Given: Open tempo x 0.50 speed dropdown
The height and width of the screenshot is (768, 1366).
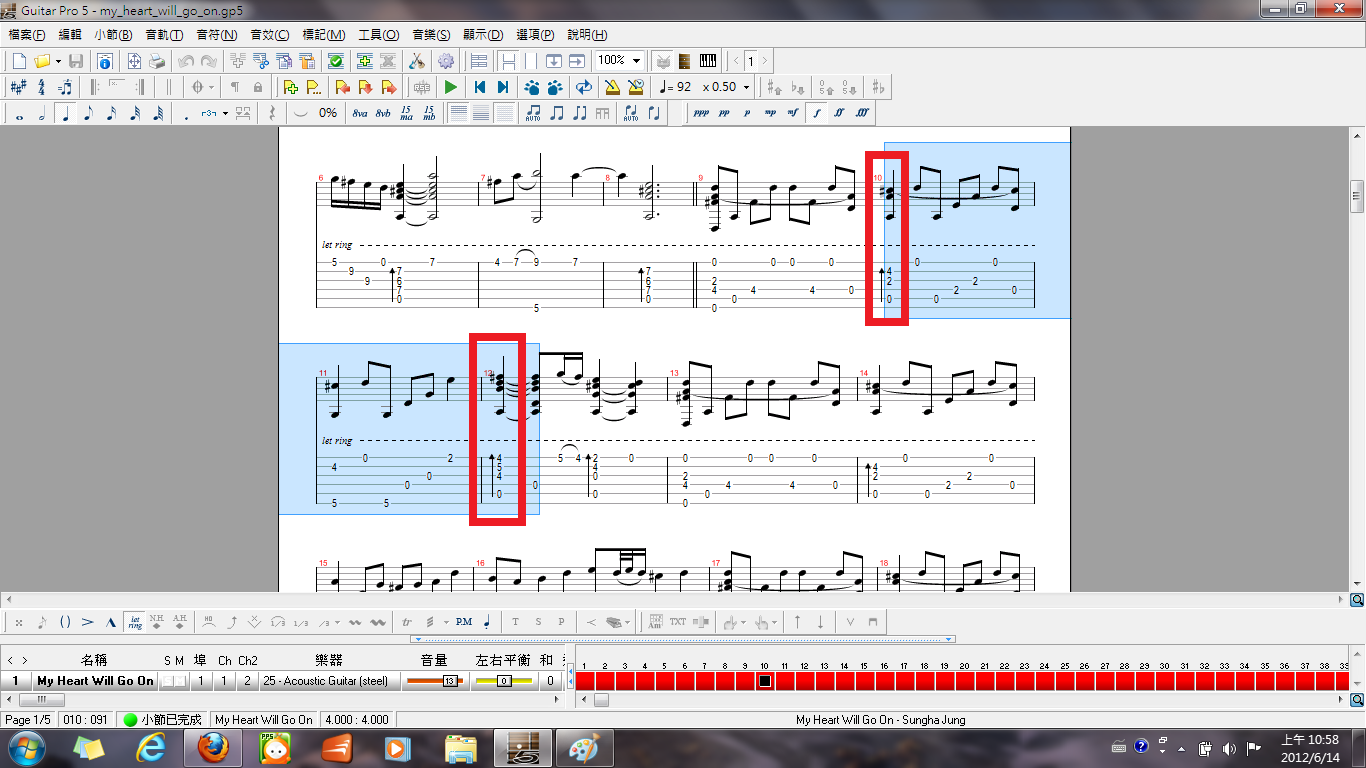Looking at the screenshot, I should (746, 87).
